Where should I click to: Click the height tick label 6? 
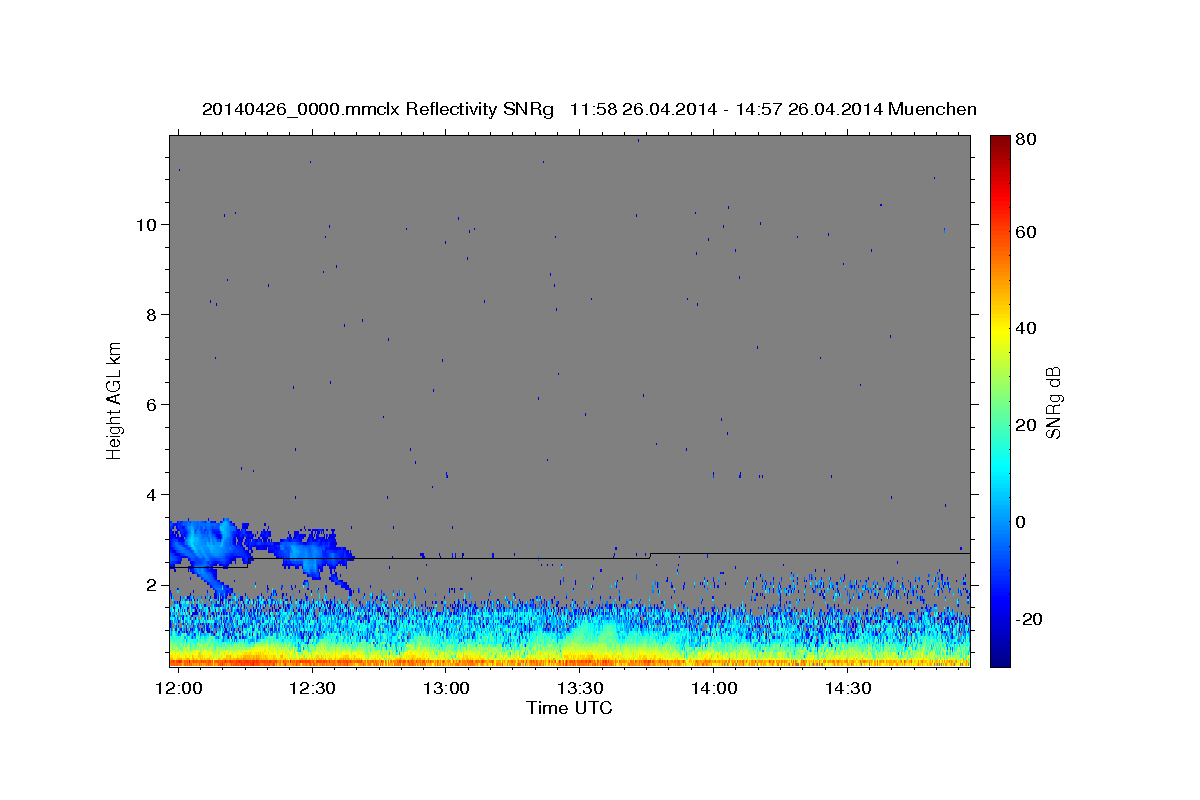coord(152,405)
